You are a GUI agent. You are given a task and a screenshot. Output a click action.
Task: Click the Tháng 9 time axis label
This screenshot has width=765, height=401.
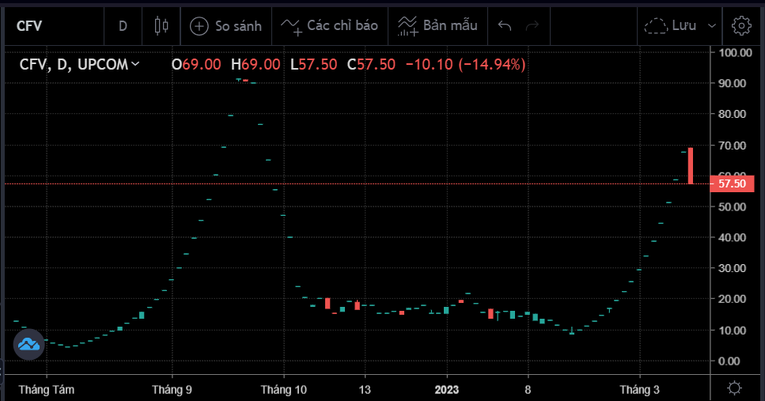(x=173, y=388)
